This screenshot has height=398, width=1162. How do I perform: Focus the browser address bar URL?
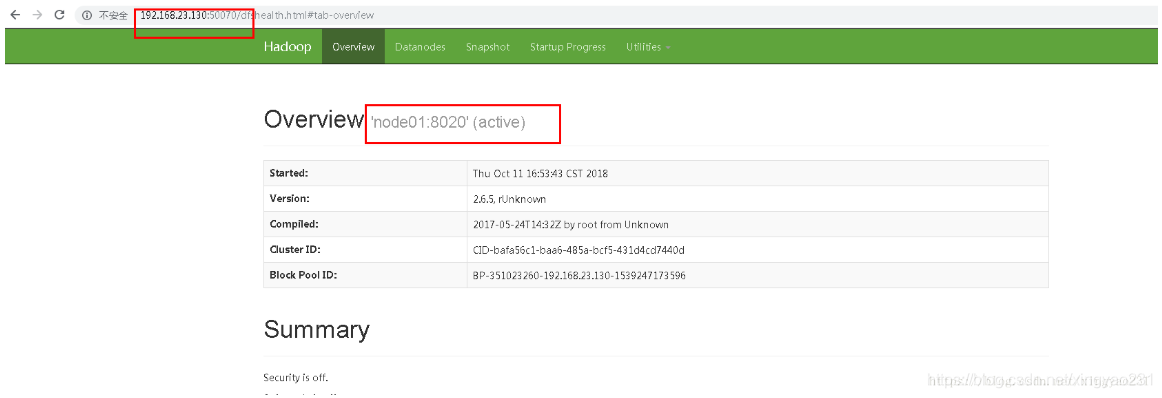click(x=257, y=15)
